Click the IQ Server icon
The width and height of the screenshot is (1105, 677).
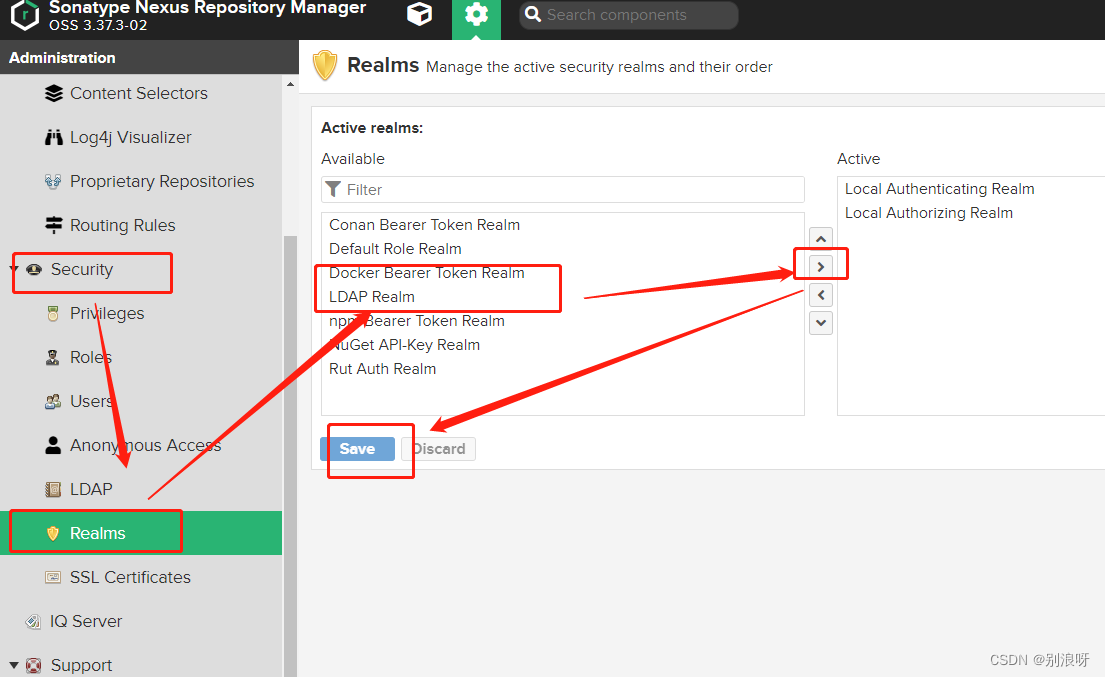33,621
